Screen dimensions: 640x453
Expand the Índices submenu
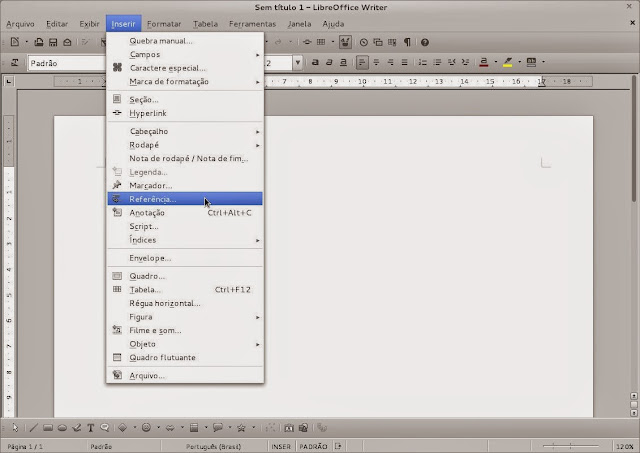pyautogui.click(x=185, y=240)
